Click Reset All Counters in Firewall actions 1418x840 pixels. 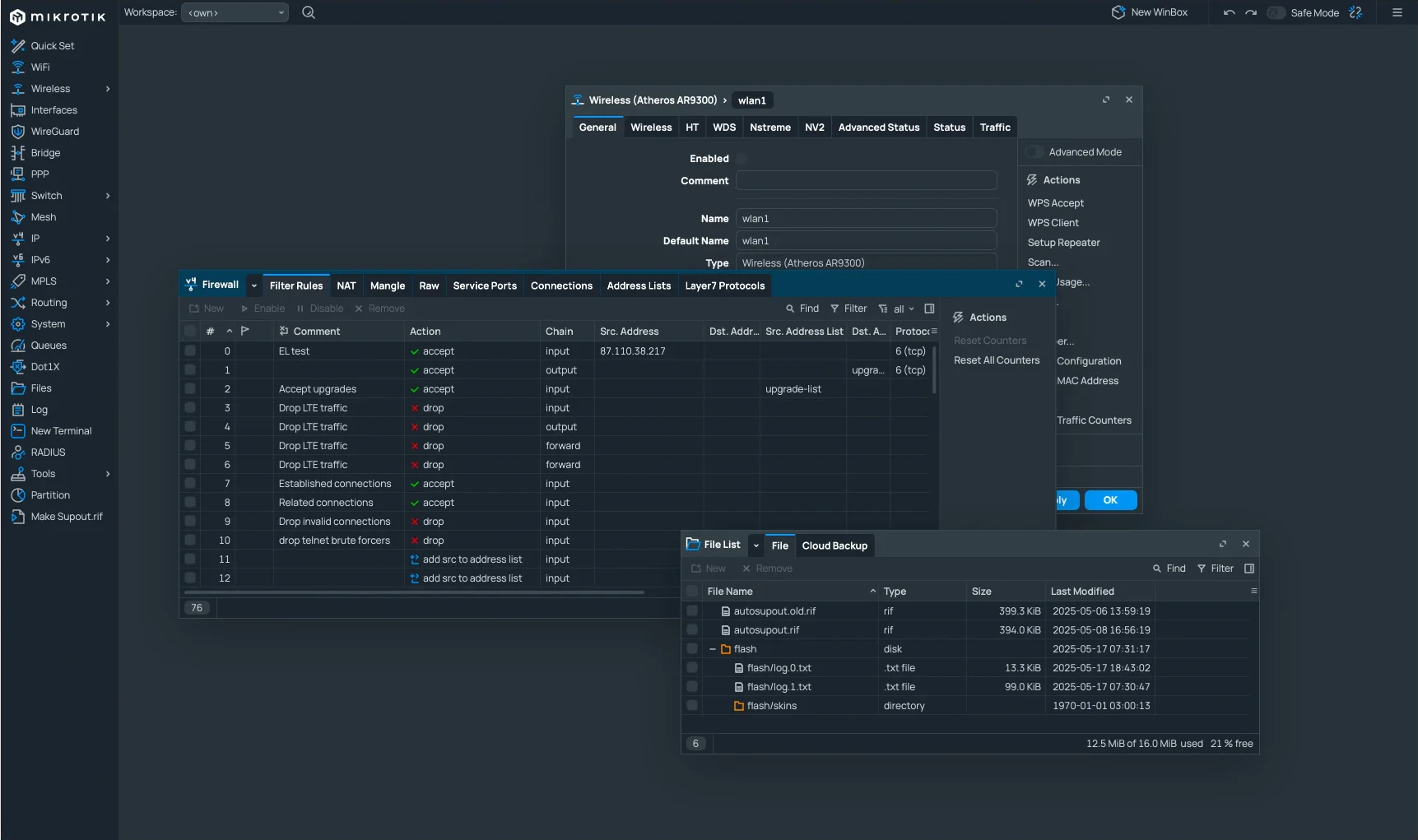pos(997,360)
